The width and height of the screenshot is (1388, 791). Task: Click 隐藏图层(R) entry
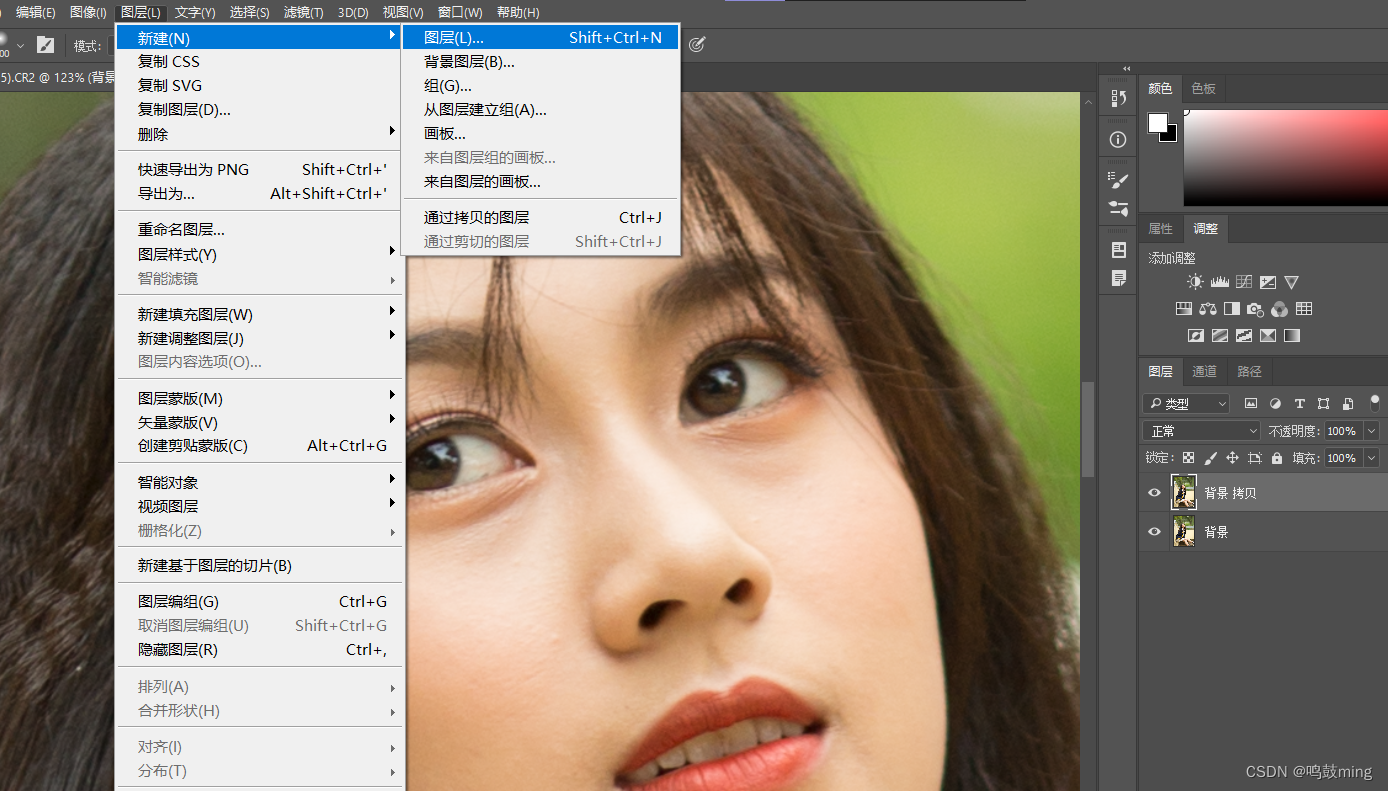pyautogui.click(x=260, y=650)
